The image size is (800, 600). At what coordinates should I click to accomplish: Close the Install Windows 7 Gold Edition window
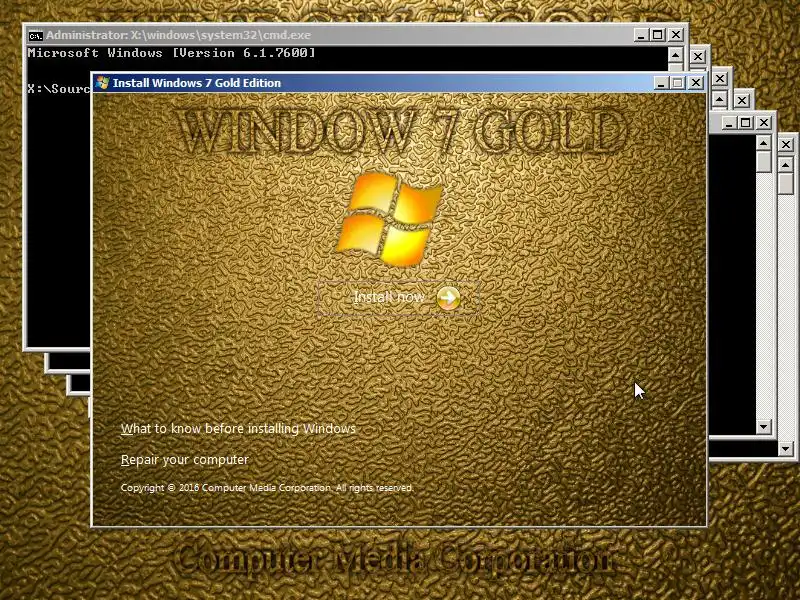(x=696, y=83)
